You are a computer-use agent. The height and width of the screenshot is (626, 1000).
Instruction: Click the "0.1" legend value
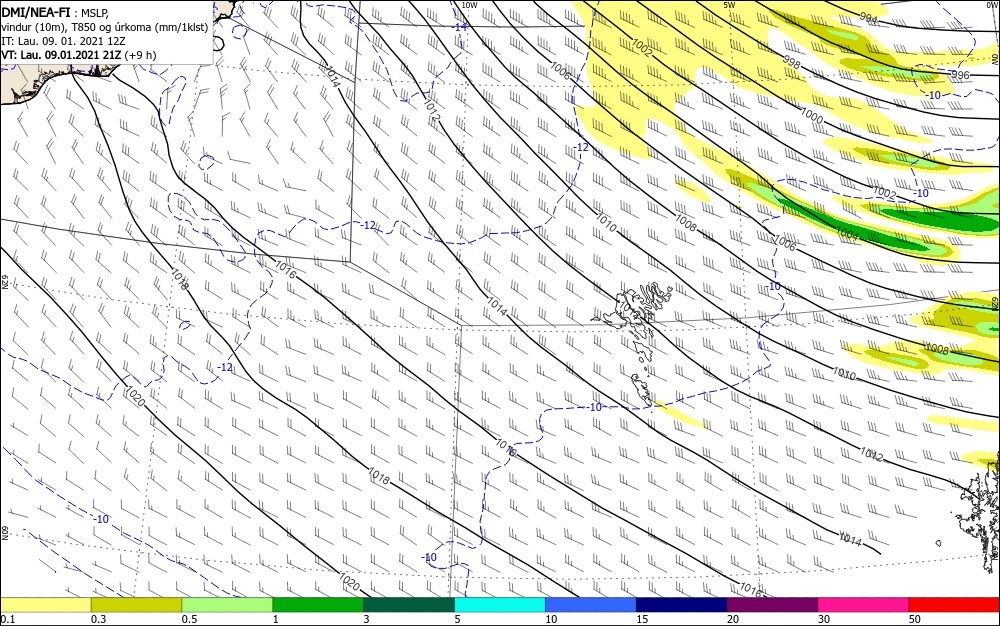click(x=8, y=619)
